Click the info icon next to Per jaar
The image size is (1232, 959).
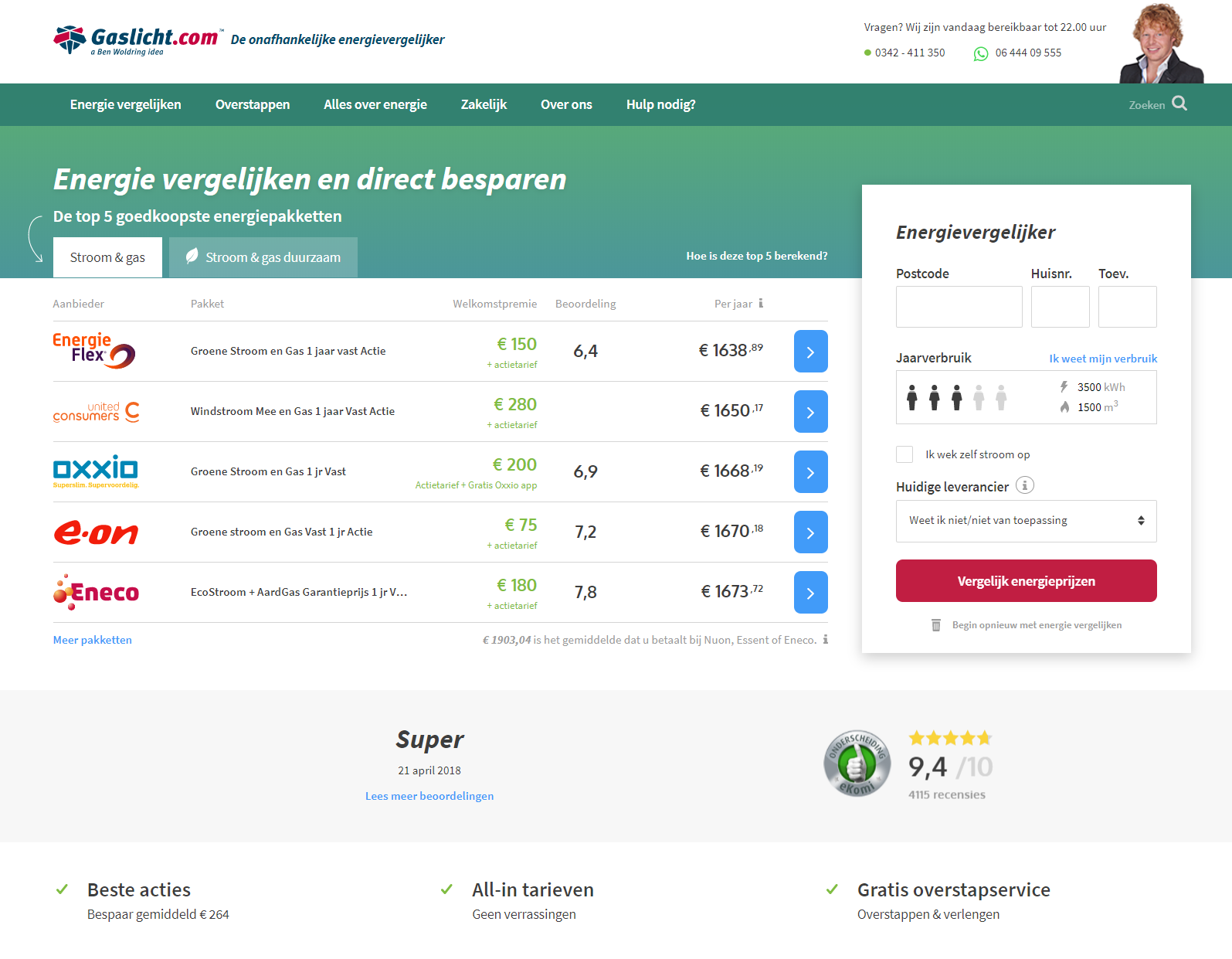(x=761, y=303)
